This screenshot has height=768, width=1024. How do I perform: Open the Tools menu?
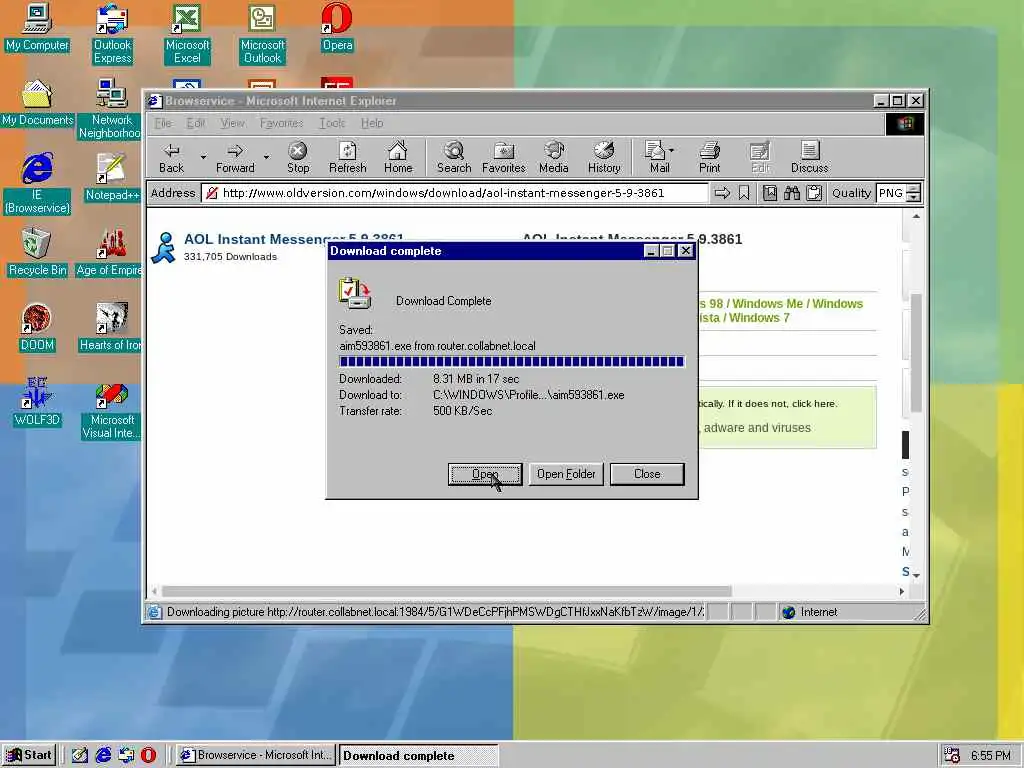point(332,123)
